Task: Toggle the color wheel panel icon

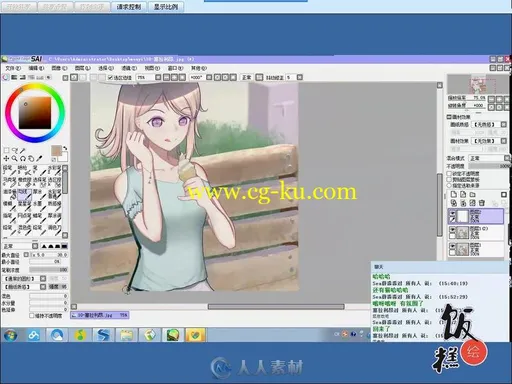Action: [5, 77]
